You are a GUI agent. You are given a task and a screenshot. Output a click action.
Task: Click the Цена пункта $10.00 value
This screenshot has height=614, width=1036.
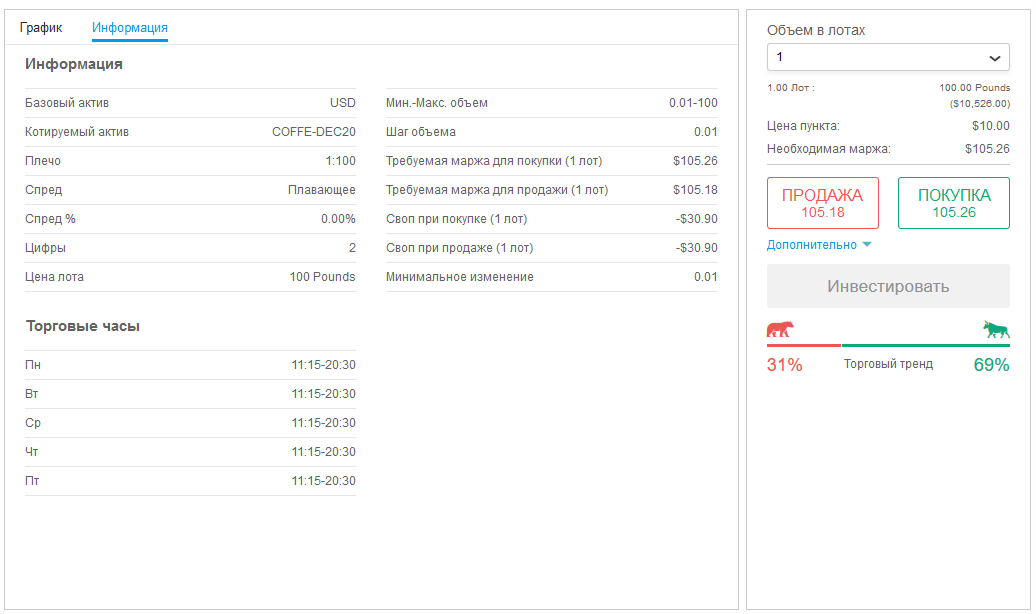pos(990,126)
